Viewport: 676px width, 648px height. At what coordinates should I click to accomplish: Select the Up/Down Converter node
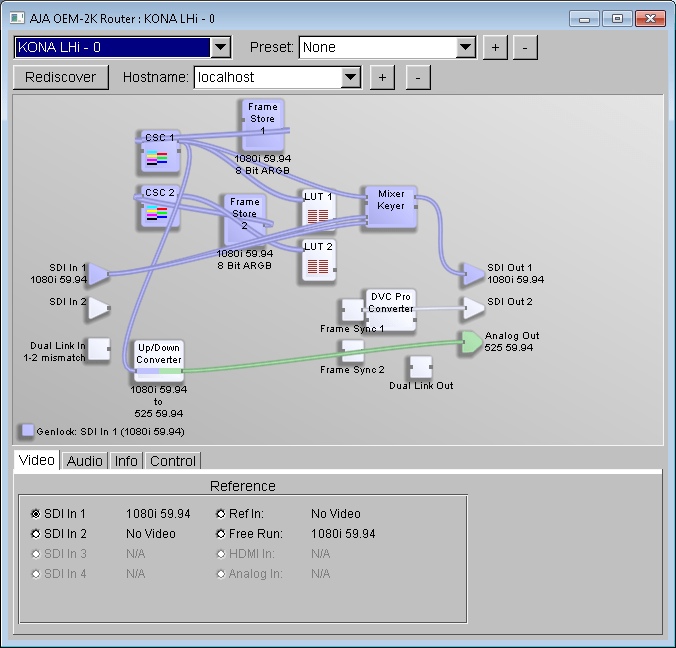159,360
